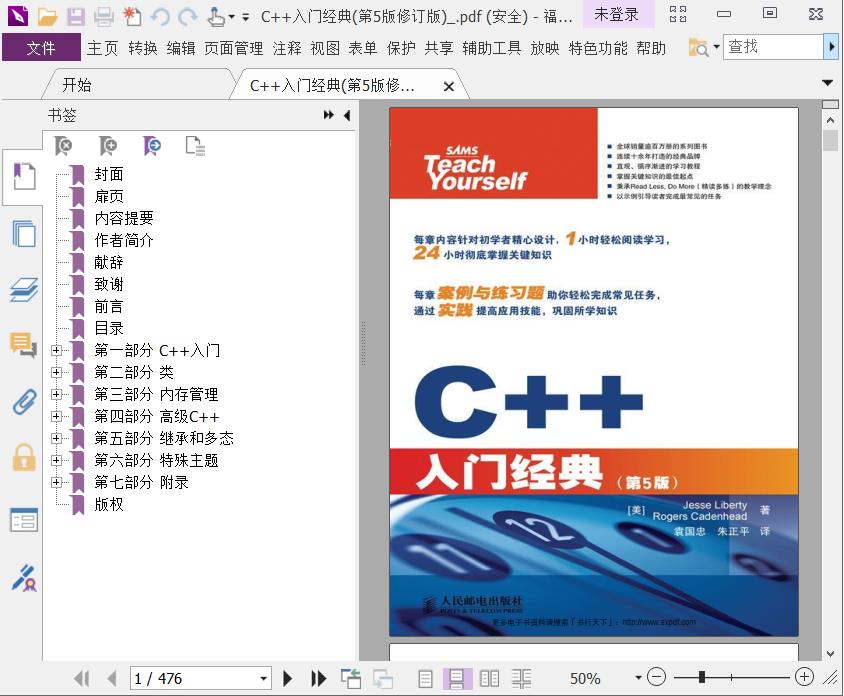Click the add new bookmark icon
This screenshot has height=696, width=844.
coord(108,145)
